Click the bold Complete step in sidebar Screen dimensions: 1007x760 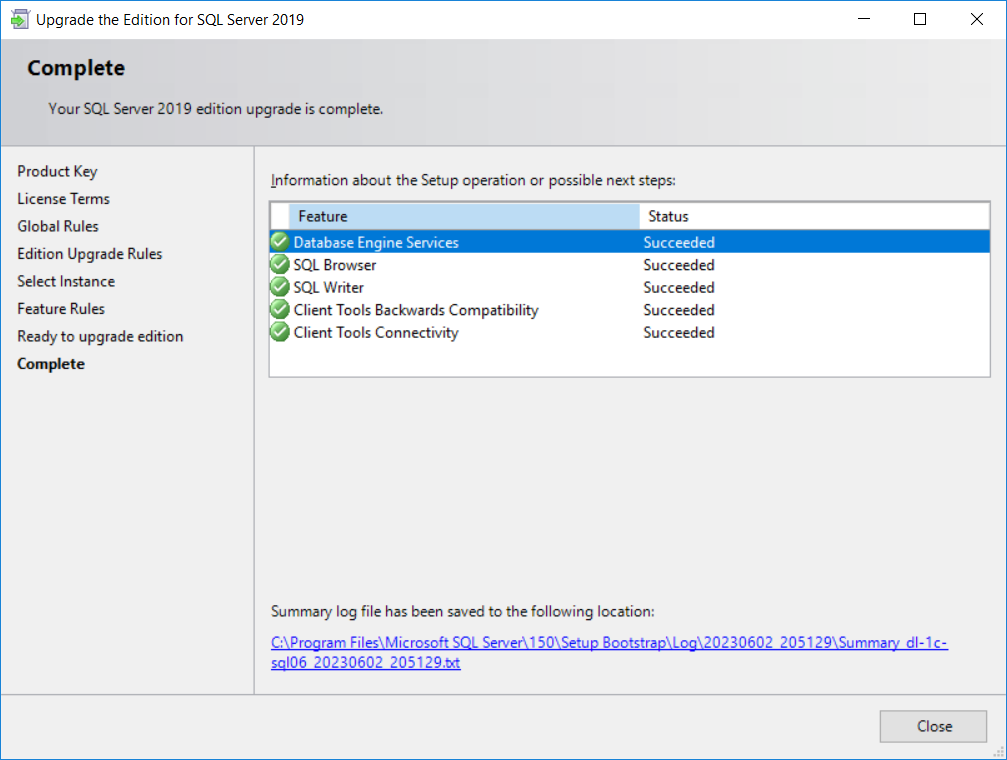(x=51, y=364)
